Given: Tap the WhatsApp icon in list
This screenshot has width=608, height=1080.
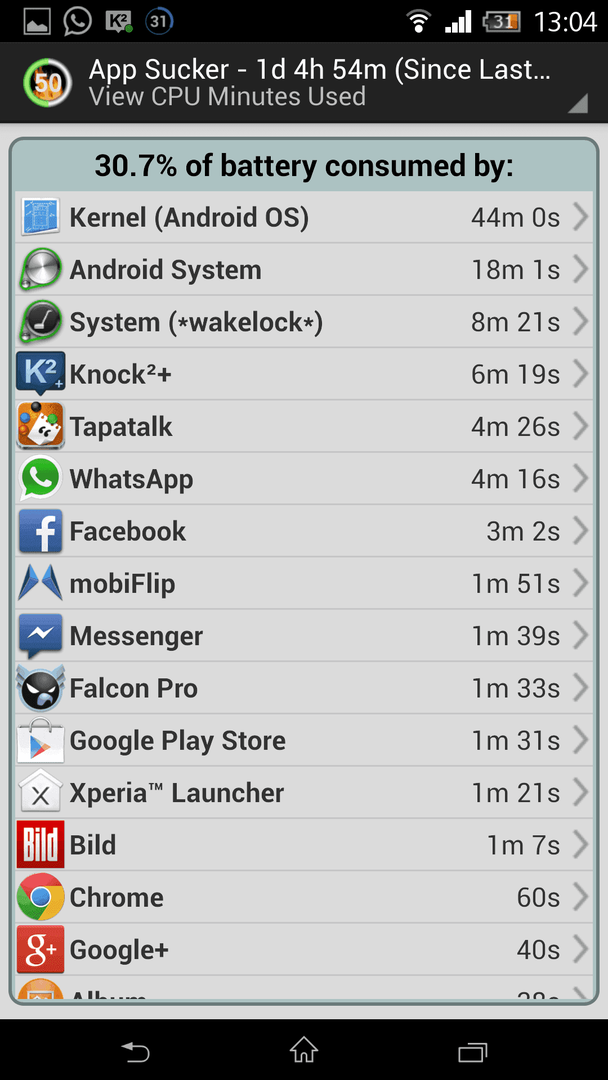Looking at the screenshot, I should coord(41,479).
